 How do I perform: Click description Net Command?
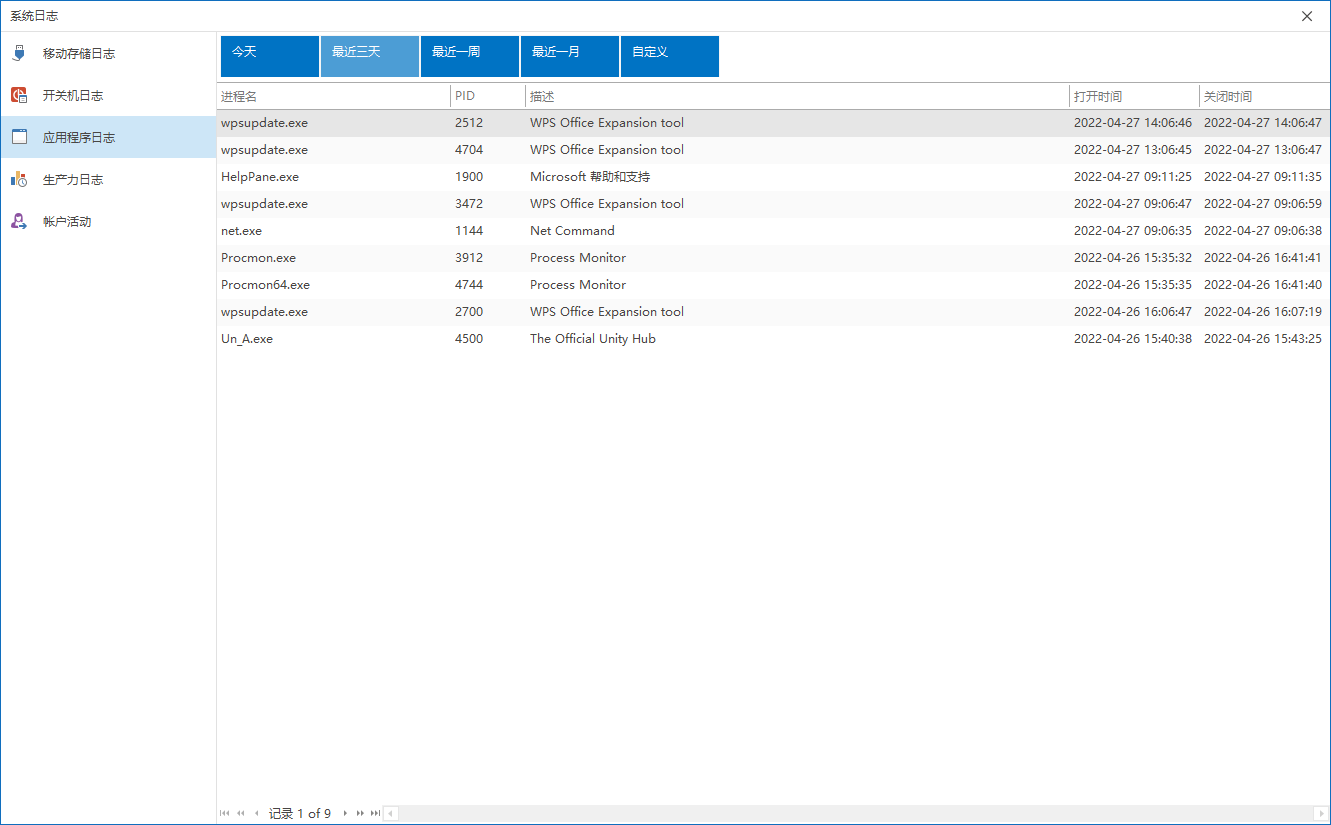click(x=572, y=231)
